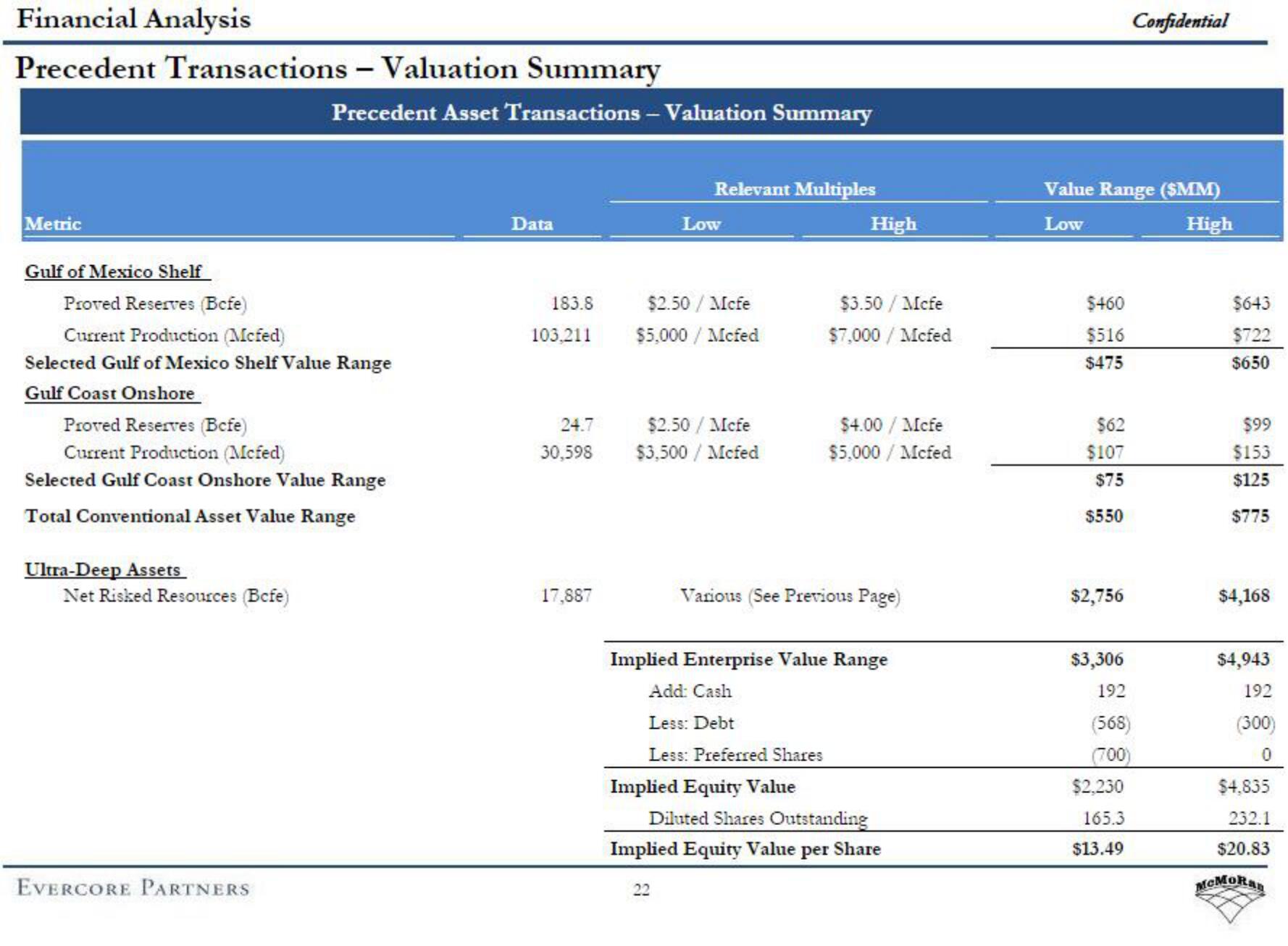
Task: Select the 'Implied Equity Value' label
Action: [x=703, y=787]
